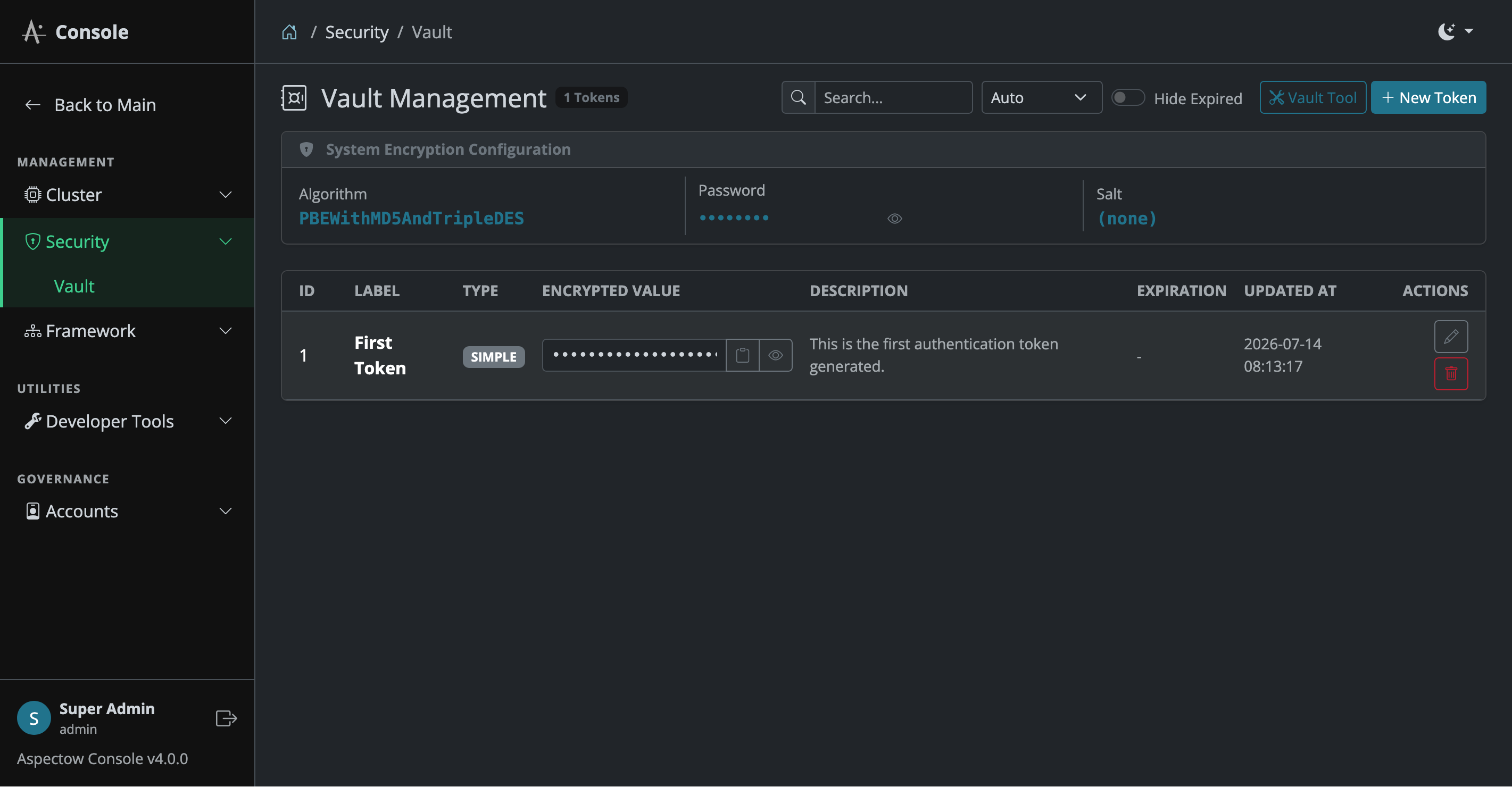This screenshot has width=1512, height=787.
Task: Click the Vault breadcrumb
Action: click(x=431, y=32)
